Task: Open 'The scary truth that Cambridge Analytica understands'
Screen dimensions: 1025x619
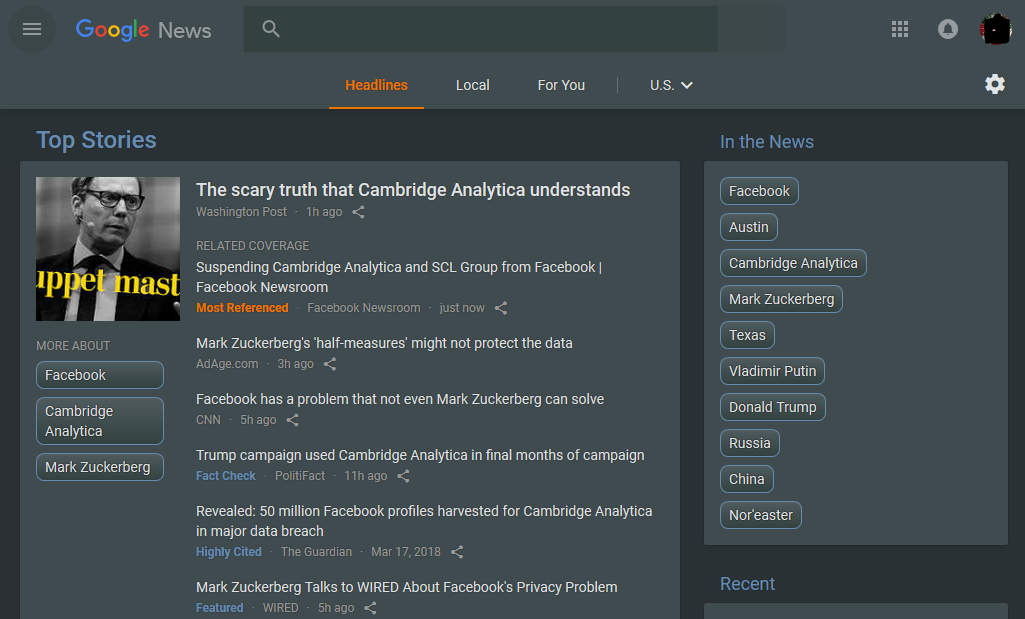Action: pyautogui.click(x=413, y=190)
